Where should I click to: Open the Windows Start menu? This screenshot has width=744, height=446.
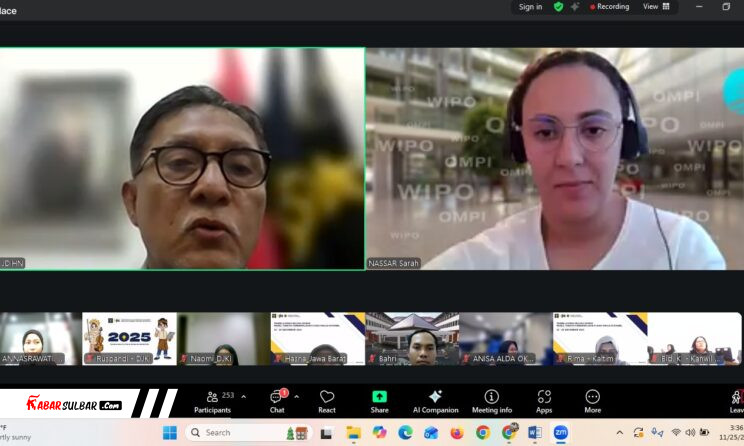tap(170, 433)
